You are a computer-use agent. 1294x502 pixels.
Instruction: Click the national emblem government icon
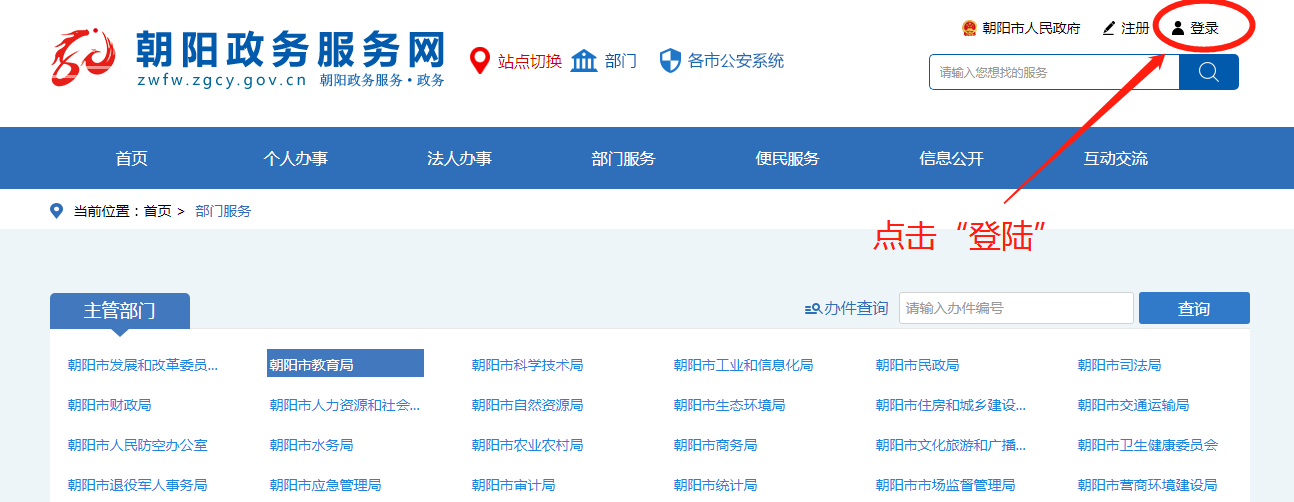(x=968, y=28)
